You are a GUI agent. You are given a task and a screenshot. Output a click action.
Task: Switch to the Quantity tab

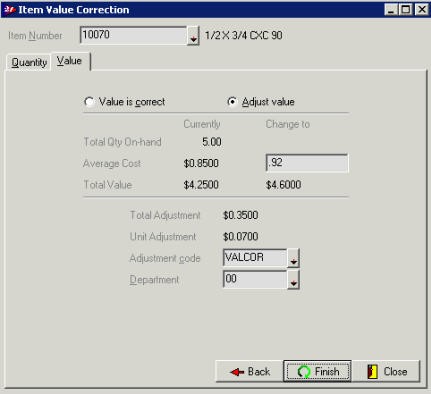29,62
